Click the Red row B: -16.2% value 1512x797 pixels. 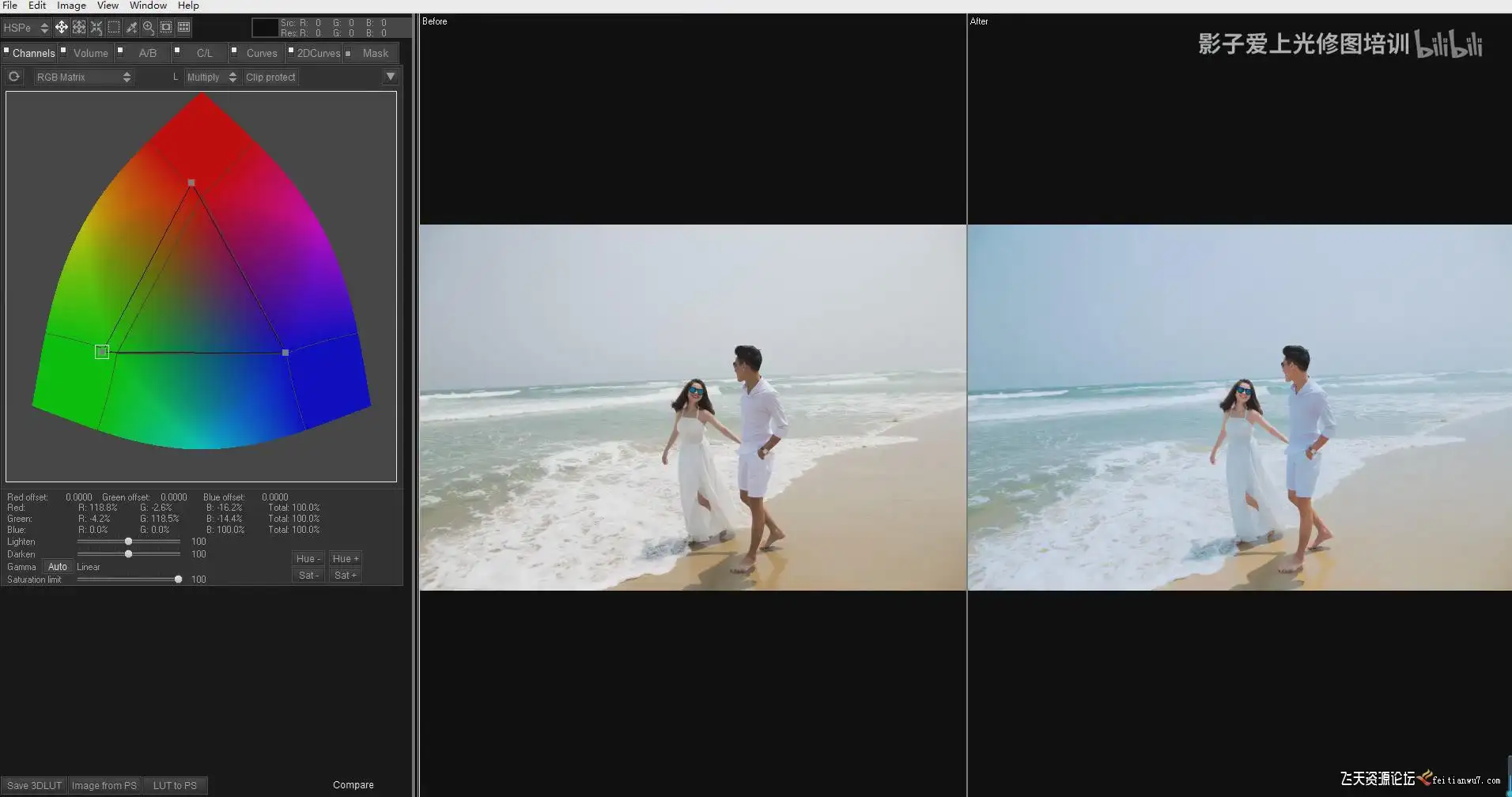224,508
